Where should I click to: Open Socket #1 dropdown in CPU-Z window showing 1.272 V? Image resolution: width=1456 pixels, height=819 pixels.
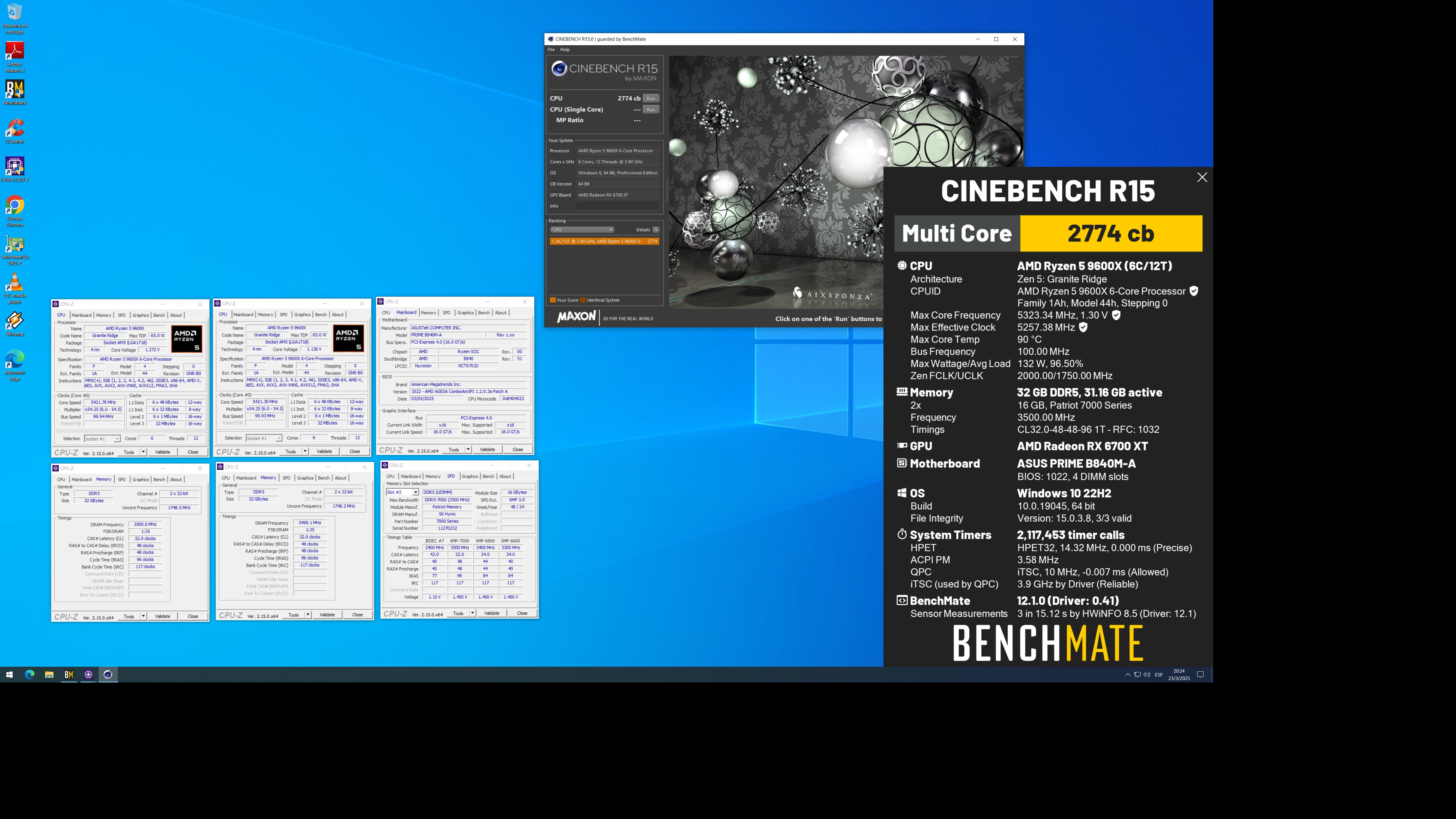102,439
